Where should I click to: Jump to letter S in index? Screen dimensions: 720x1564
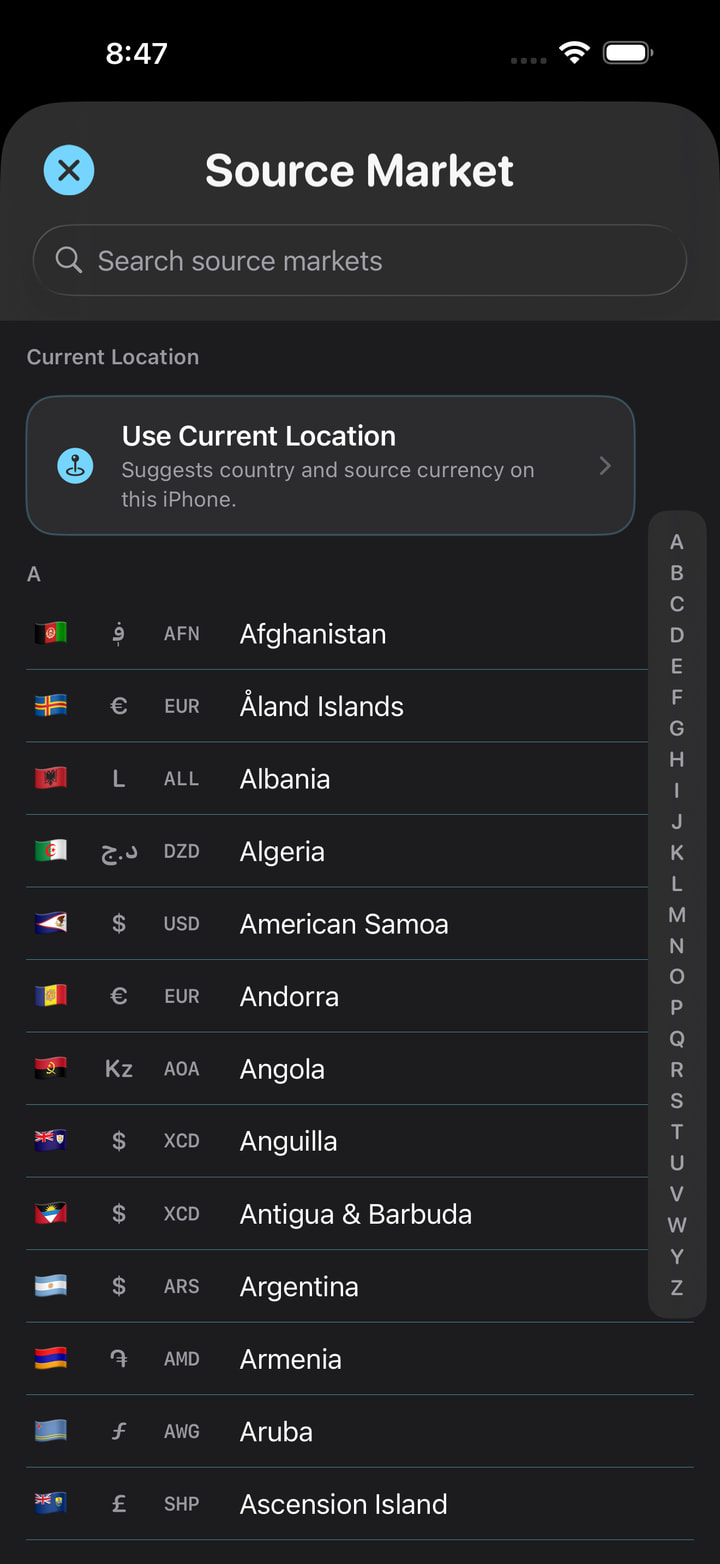[677, 1101]
